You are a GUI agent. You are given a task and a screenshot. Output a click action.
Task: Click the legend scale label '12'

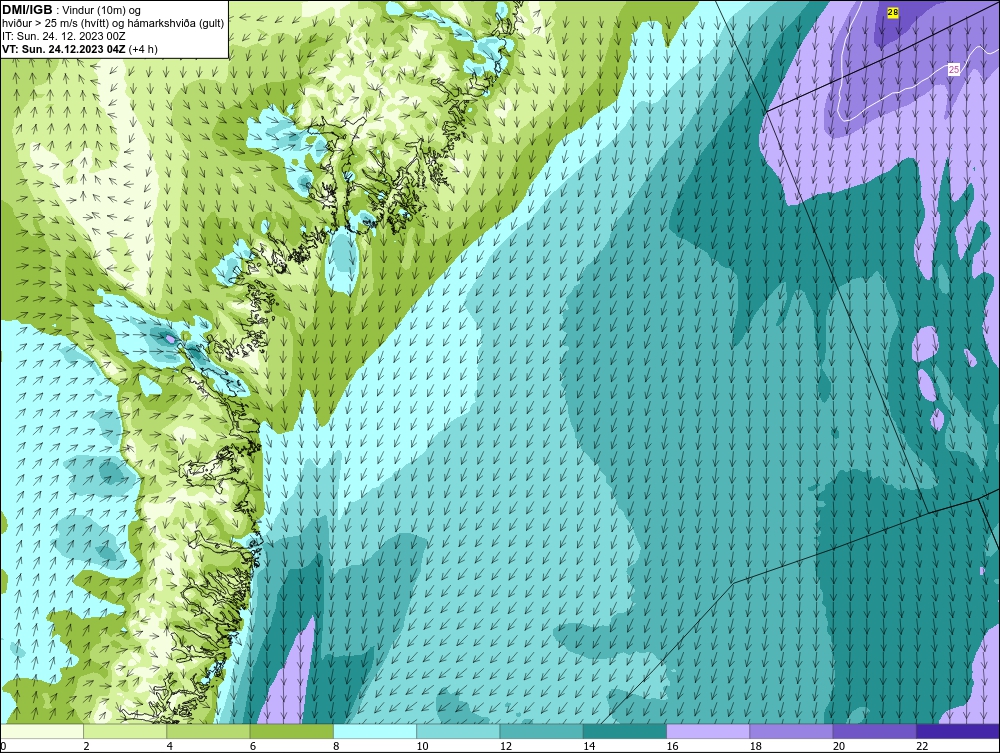506,747
